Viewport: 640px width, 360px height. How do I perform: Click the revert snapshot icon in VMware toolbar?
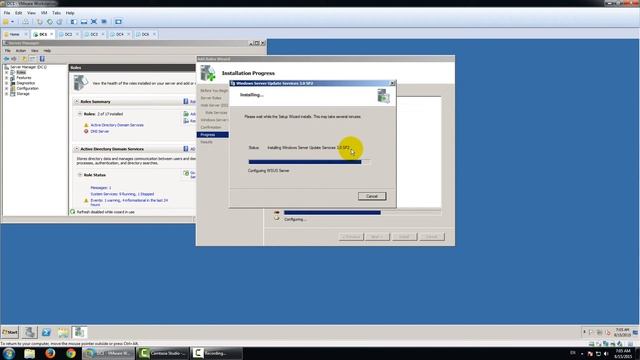coord(50,22)
